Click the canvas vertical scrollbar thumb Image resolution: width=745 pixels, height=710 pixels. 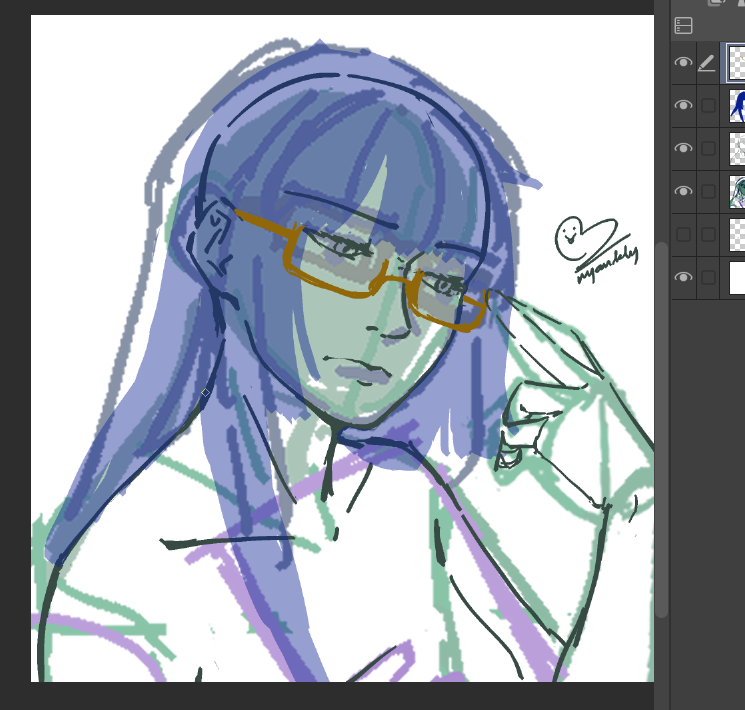661,430
